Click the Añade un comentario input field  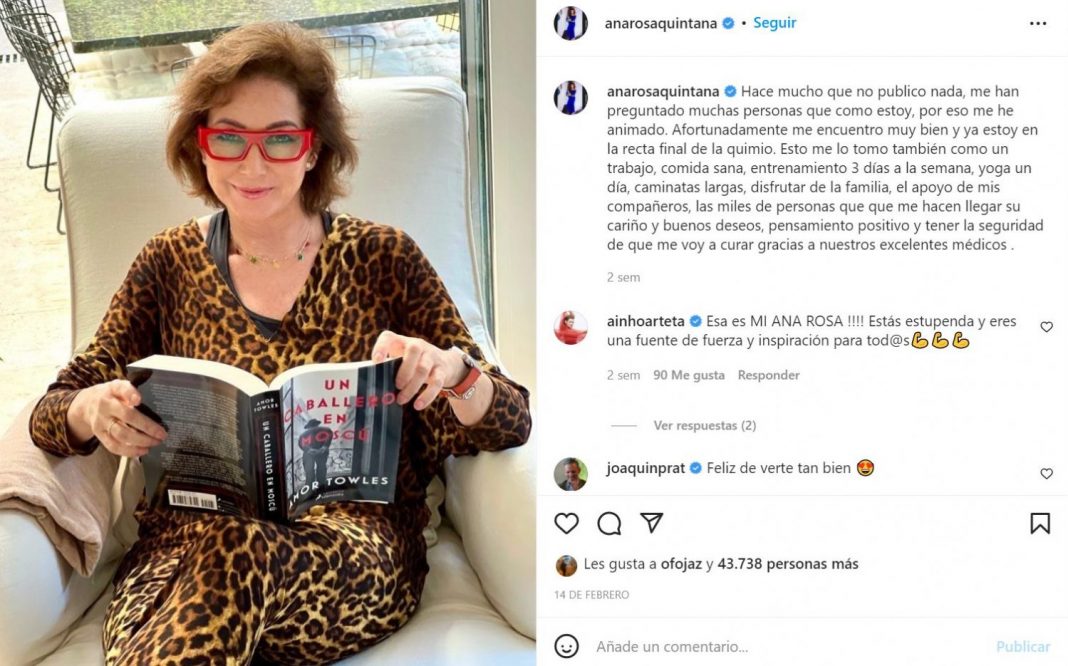pos(790,646)
